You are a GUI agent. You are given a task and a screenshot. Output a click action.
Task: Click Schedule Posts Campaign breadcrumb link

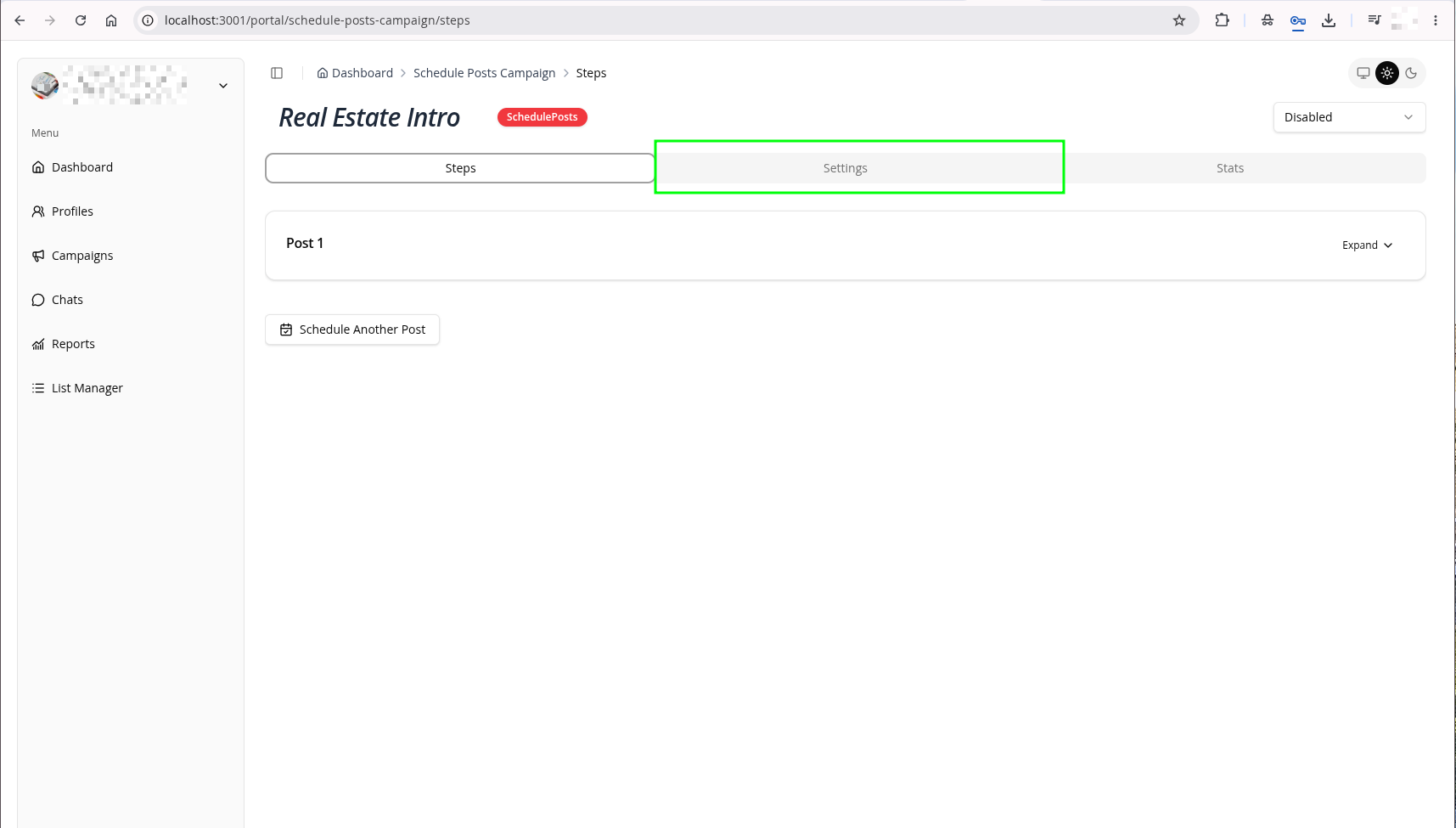(484, 73)
